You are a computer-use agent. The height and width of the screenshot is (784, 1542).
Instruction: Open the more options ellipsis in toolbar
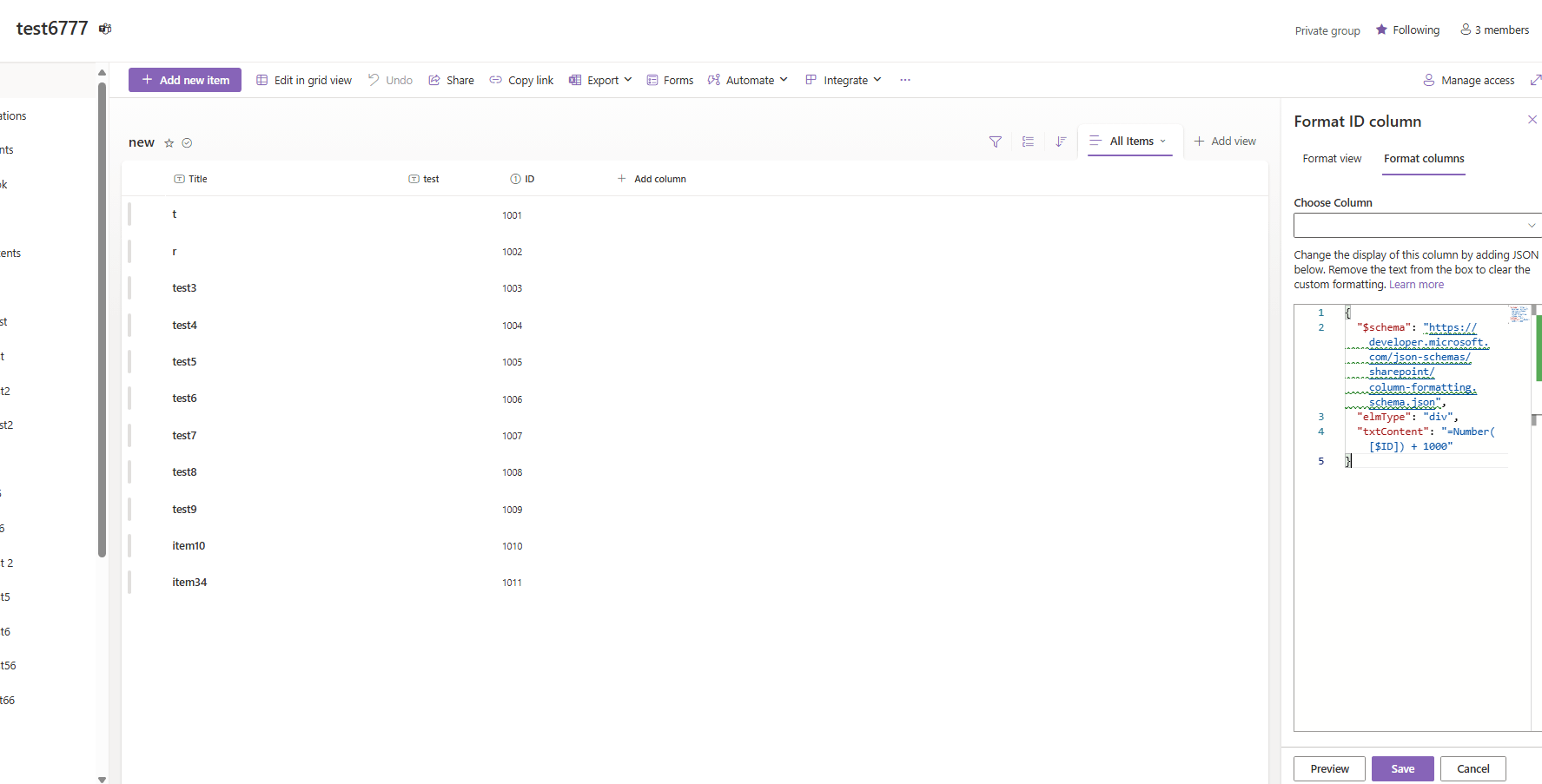[x=905, y=80]
